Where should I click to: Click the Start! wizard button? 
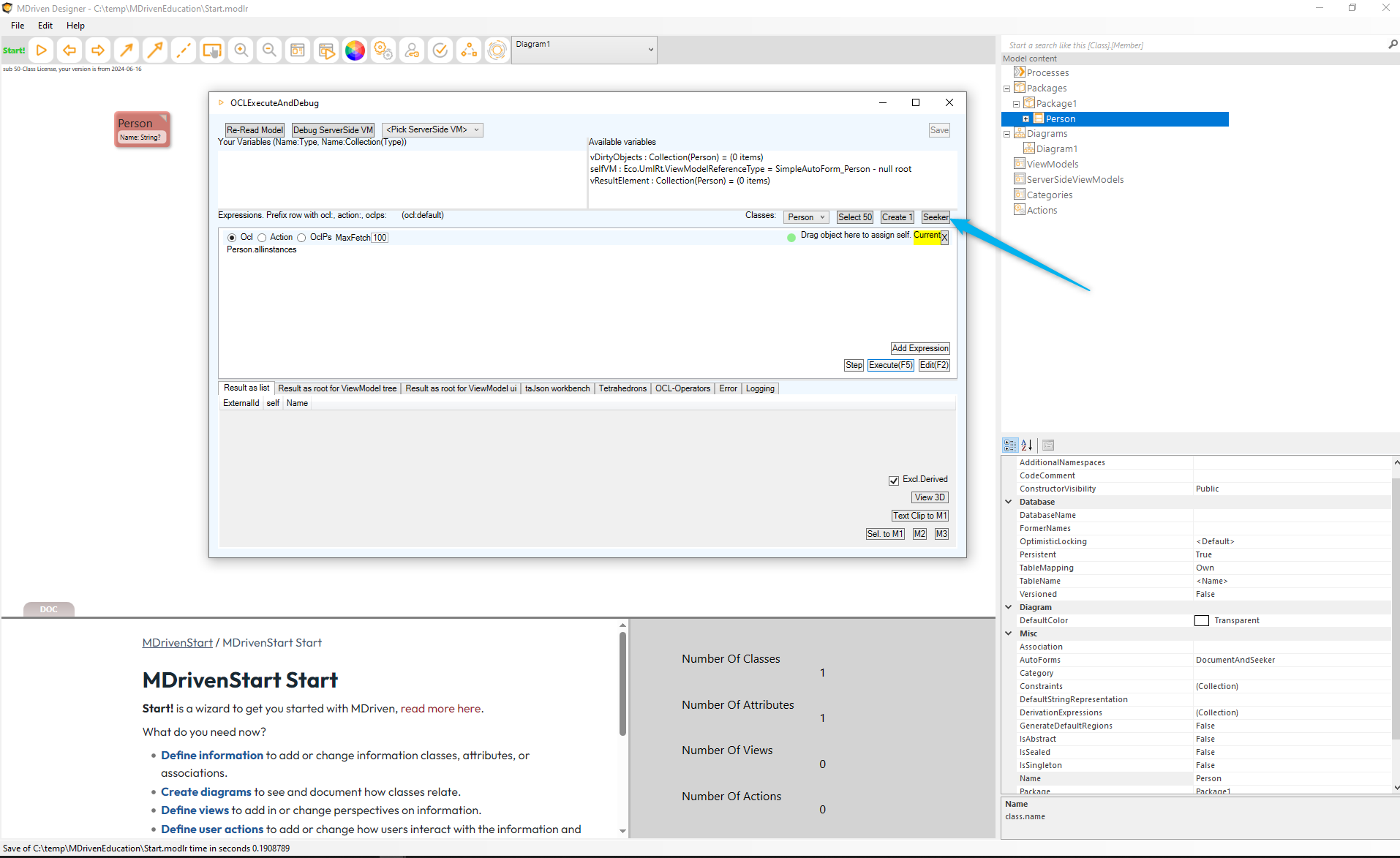14,50
